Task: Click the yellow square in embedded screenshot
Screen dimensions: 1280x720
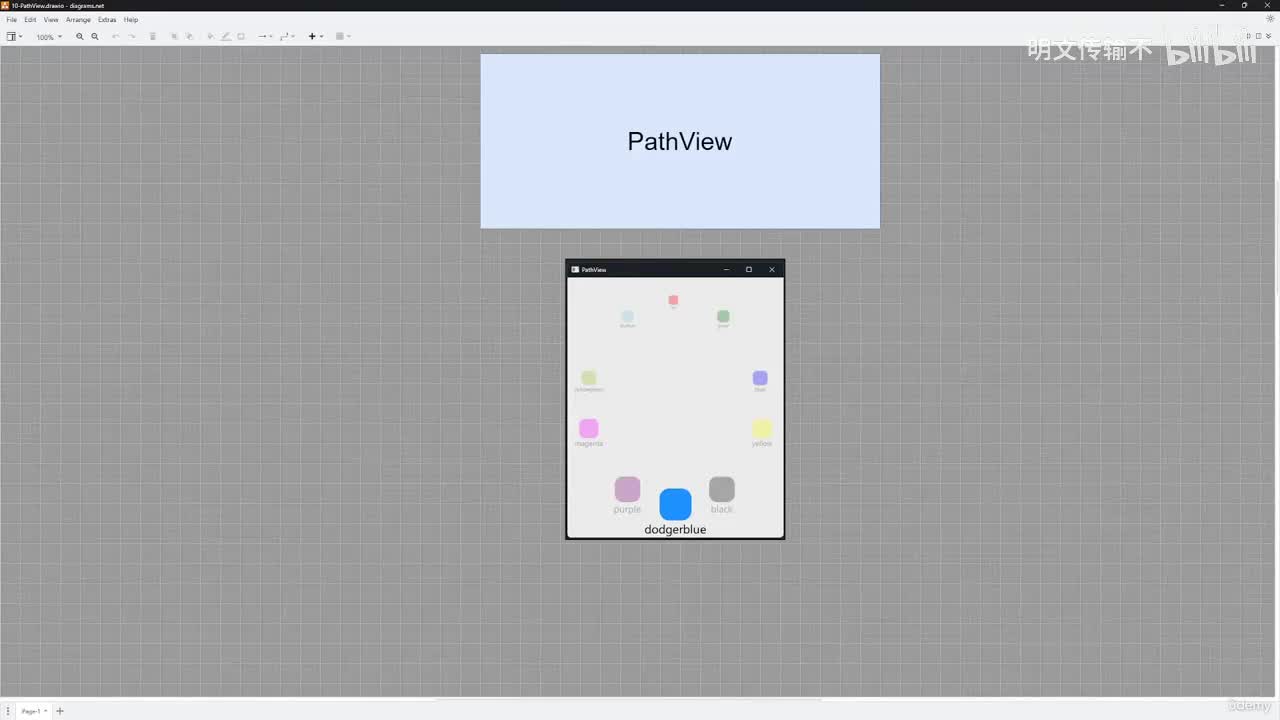Action: tap(762, 428)
